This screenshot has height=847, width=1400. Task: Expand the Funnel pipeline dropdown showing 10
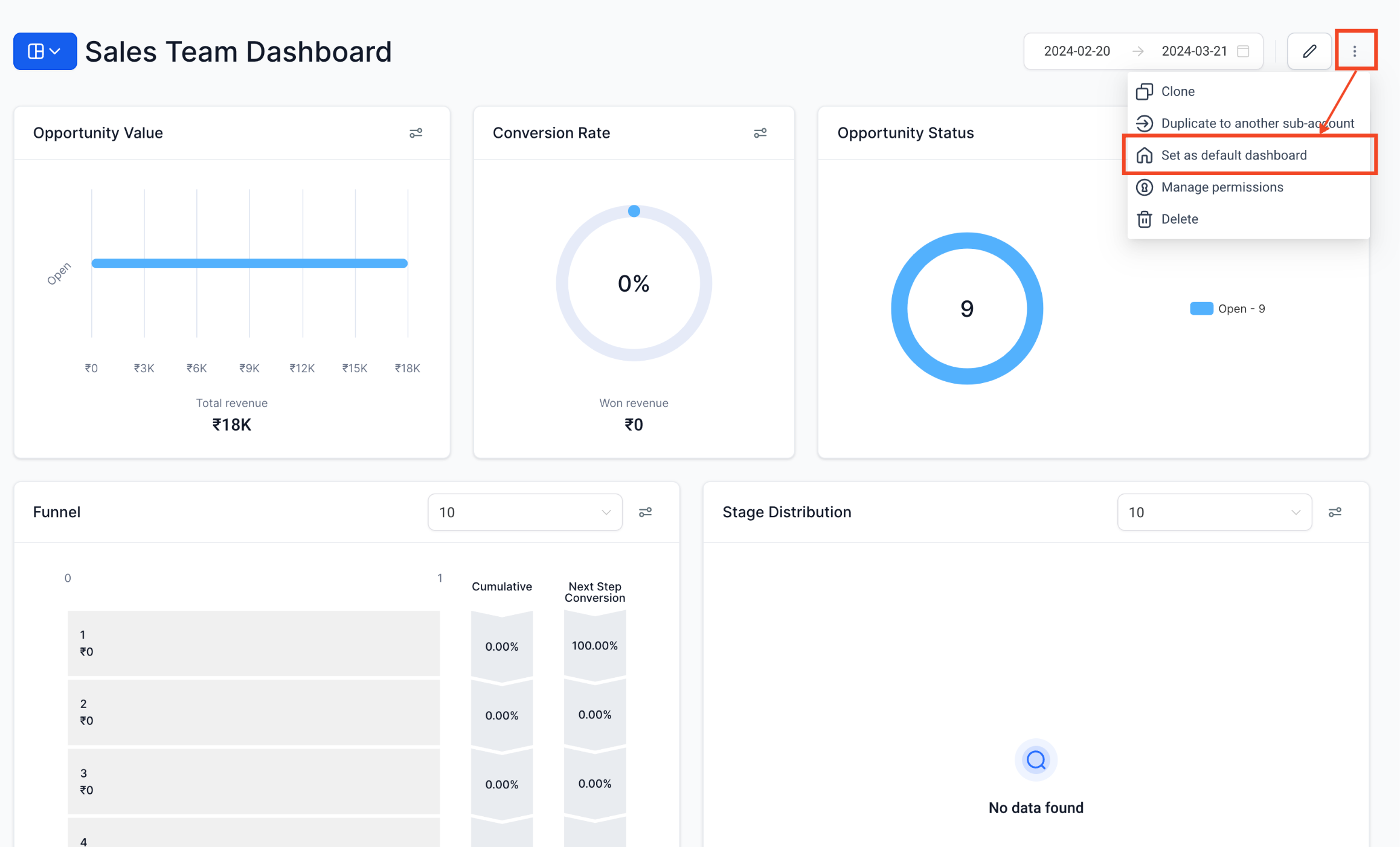(525, 512)
